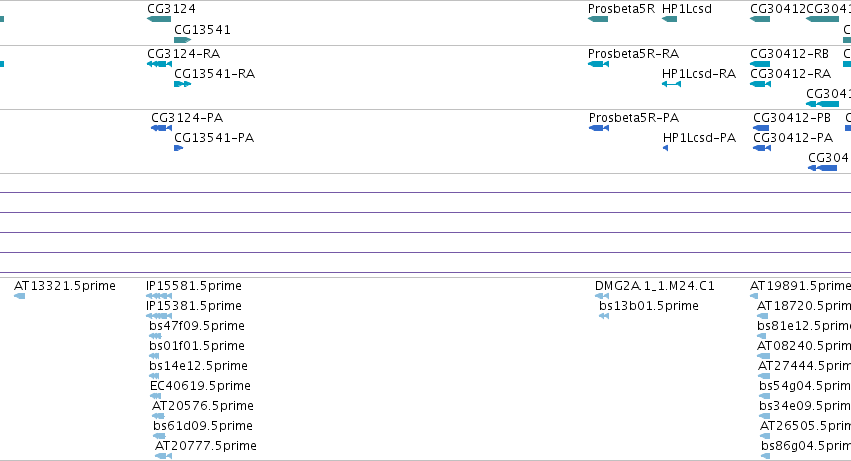Viewport: 851px width, 461px height.
Task: Click the Prosbeta5R-PA protein glyph
Action: pyautogui.click(x=599, y=128)
